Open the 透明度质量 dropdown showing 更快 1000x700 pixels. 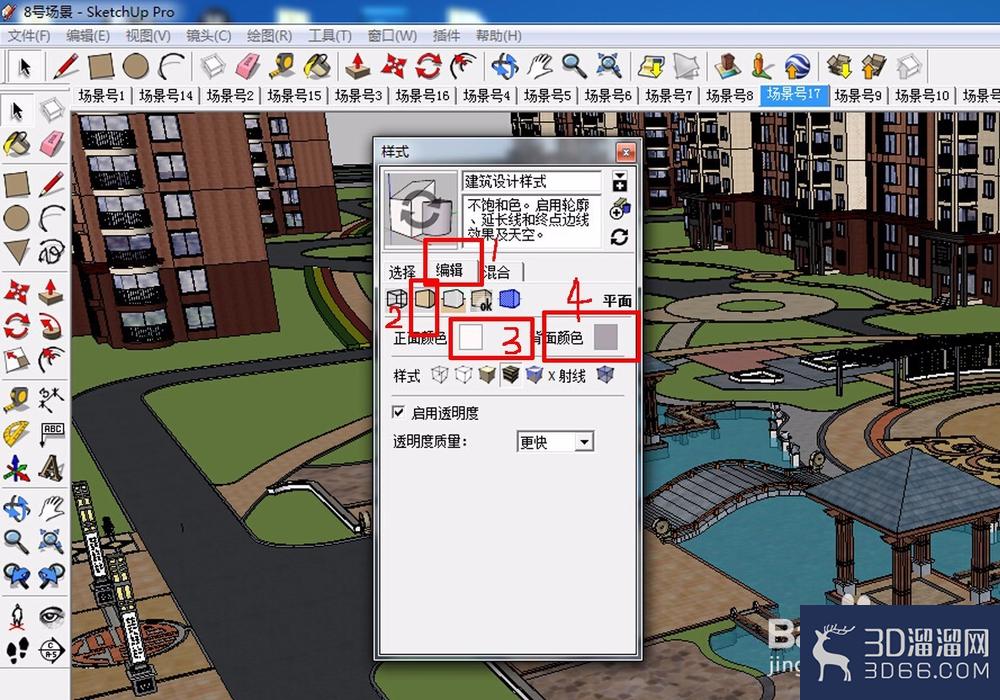click(x=555, y=442)
